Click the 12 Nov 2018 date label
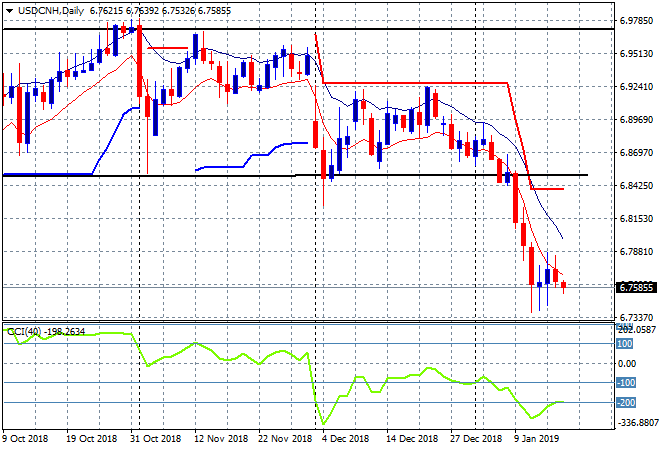660x450 pixels. click(x=220, y=439)
